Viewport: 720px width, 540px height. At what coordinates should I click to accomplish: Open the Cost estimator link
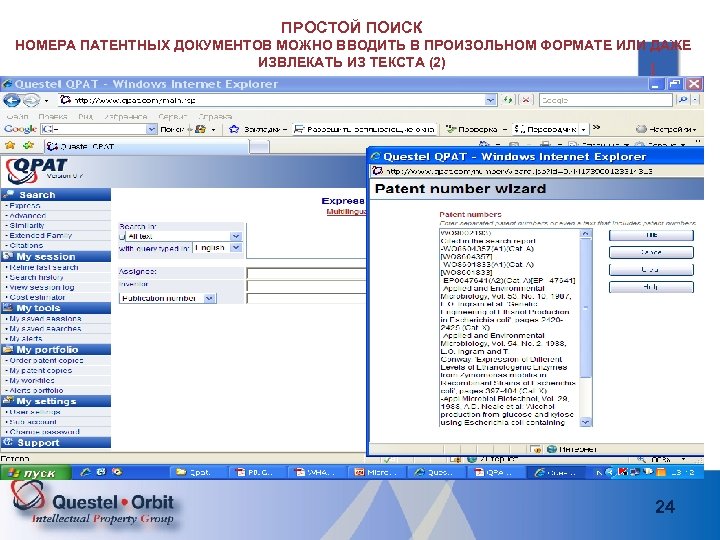click(37, 297)
